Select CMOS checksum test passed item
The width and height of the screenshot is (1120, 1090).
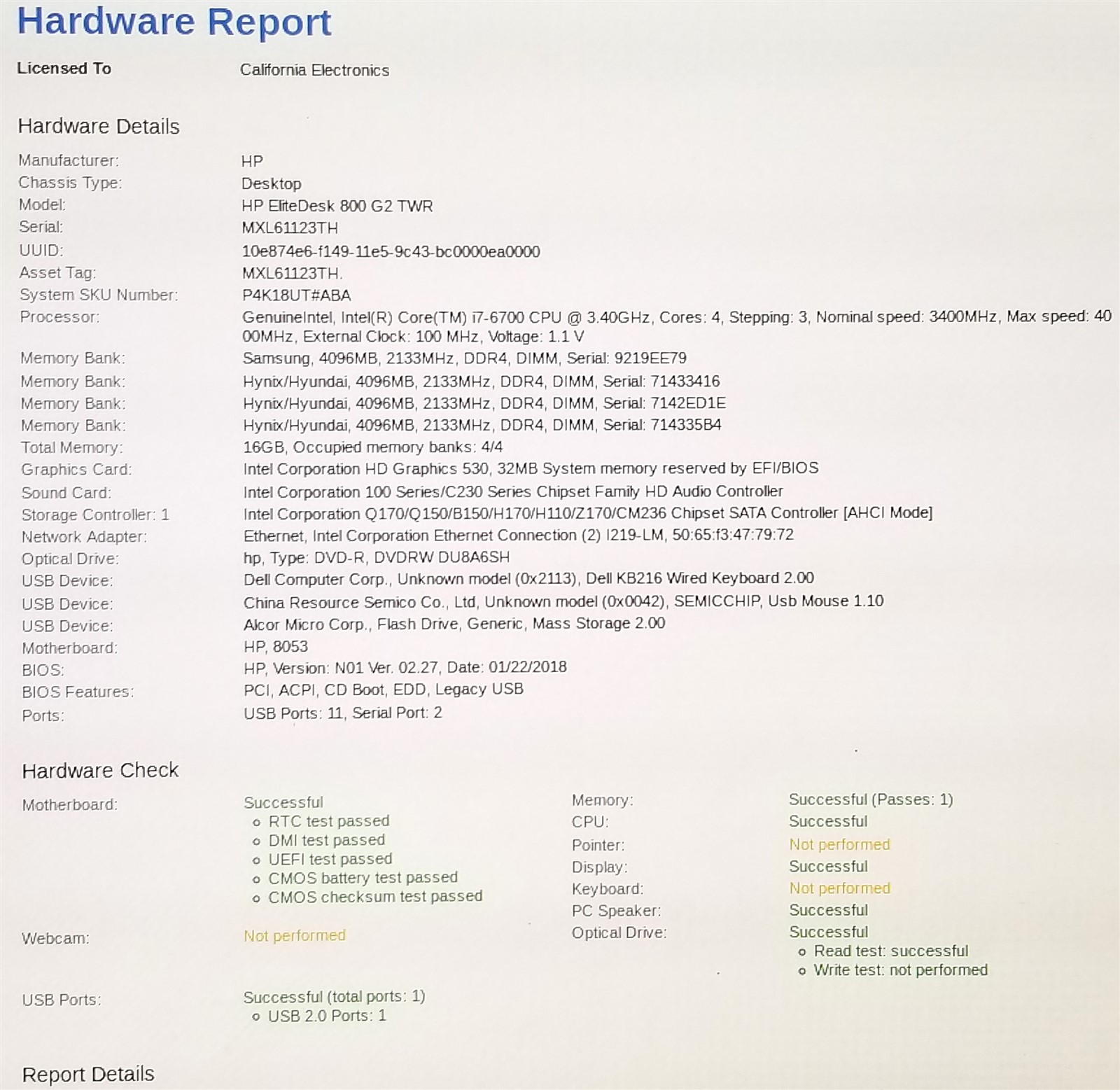(x=376, y=897)
